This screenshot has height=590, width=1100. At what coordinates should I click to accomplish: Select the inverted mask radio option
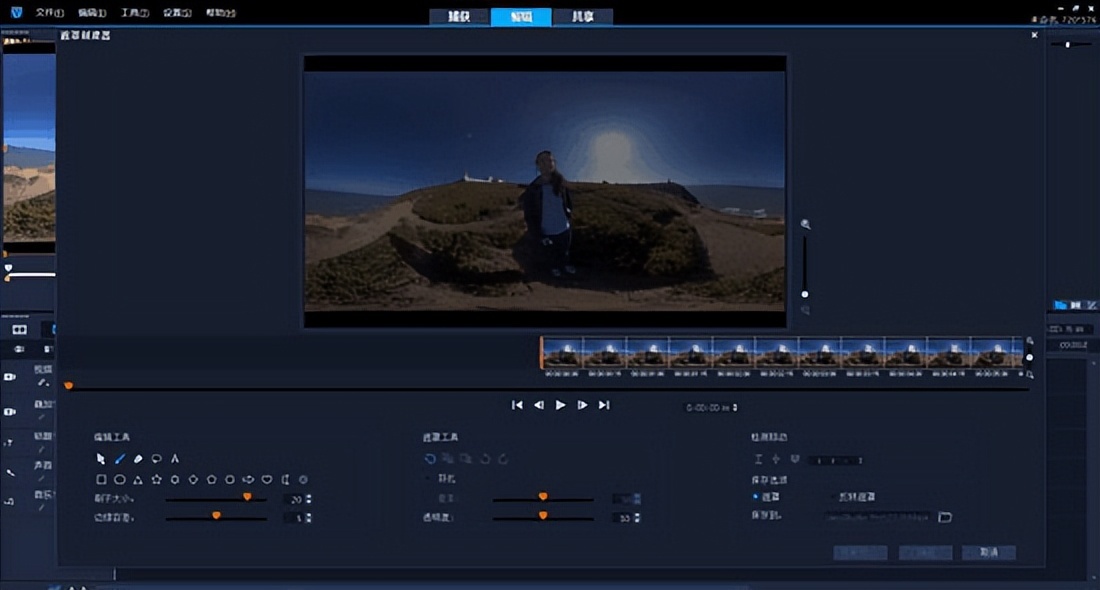(833, 497)
